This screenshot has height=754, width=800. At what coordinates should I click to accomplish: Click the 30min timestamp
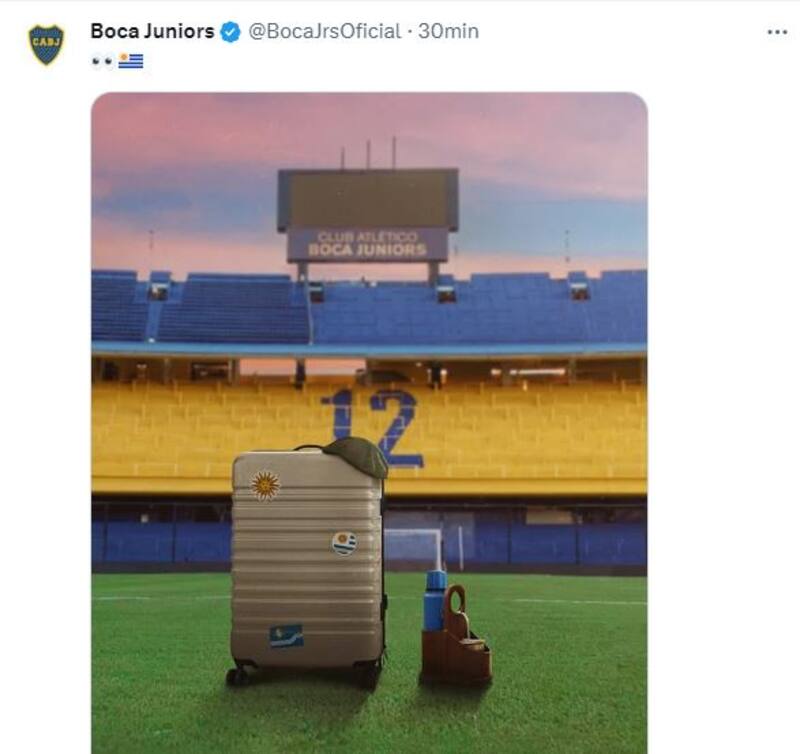point(448,32)
